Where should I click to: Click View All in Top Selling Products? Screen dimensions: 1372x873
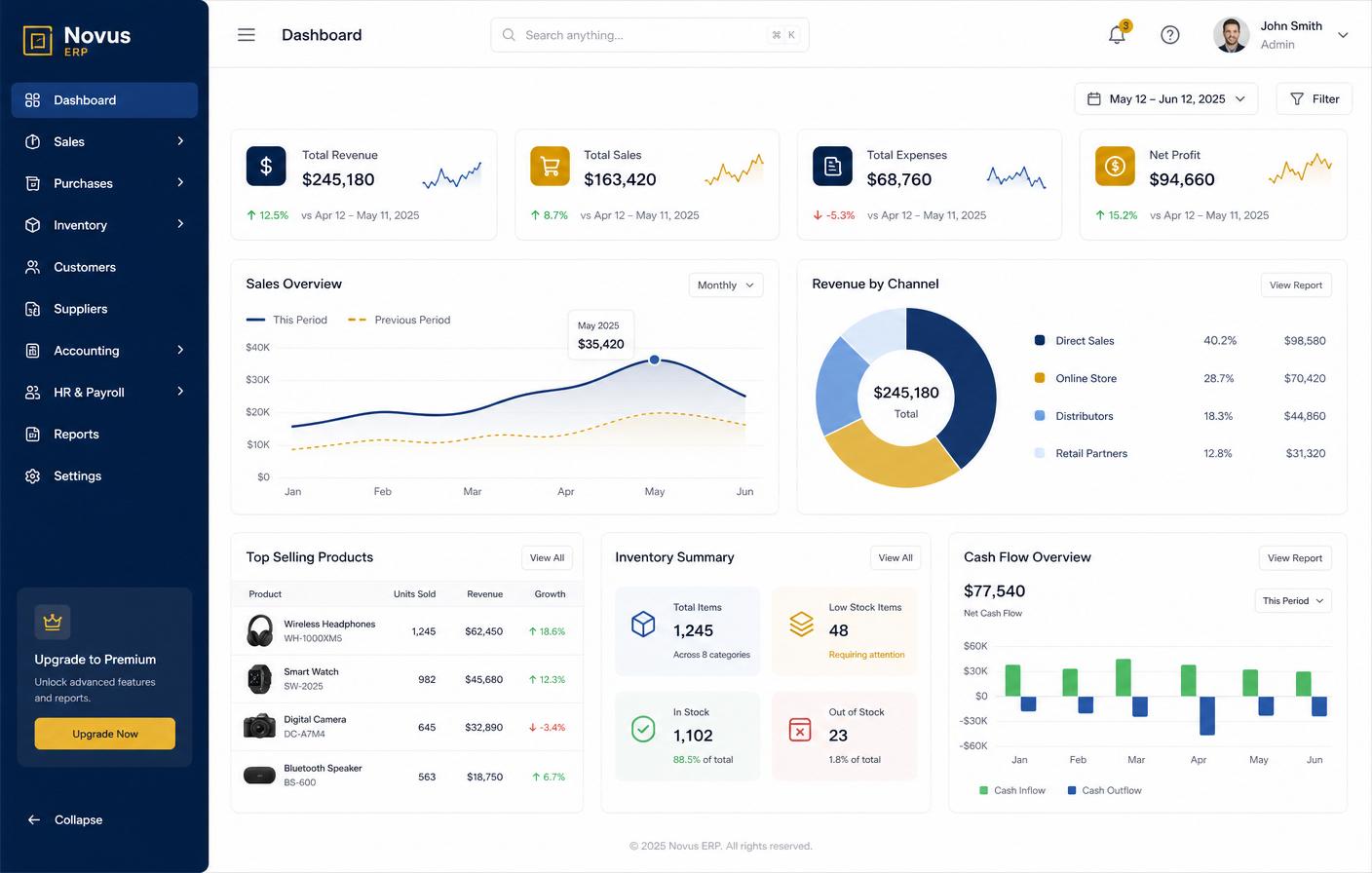[x=547, y=558]
